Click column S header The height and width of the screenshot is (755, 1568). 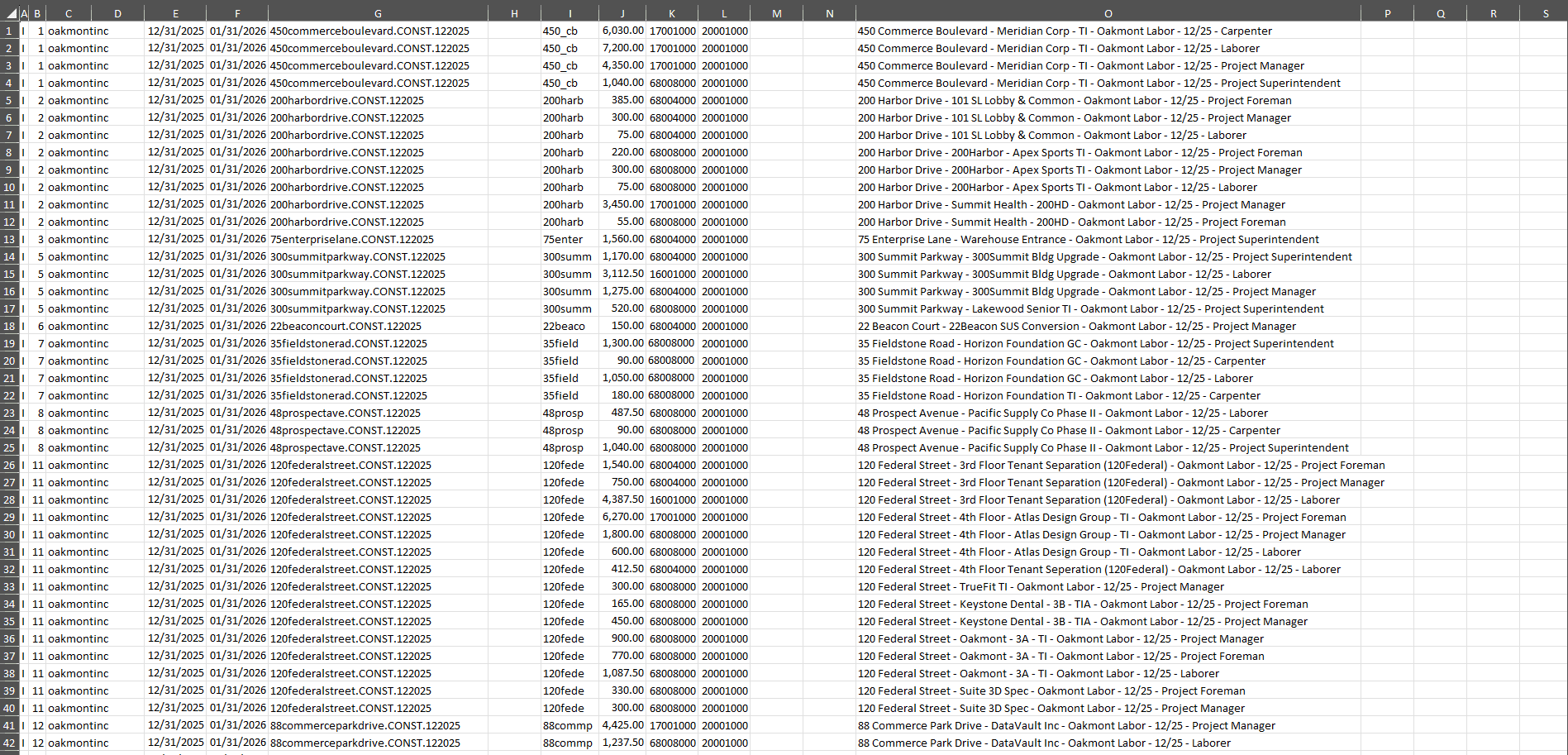(x=1545, y=13)
